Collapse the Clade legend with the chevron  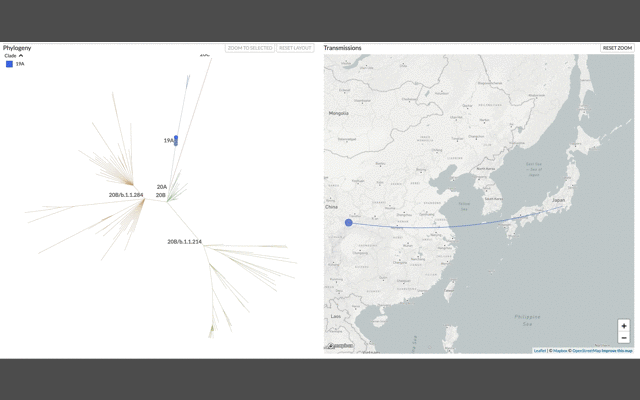[x=21, y=56]
